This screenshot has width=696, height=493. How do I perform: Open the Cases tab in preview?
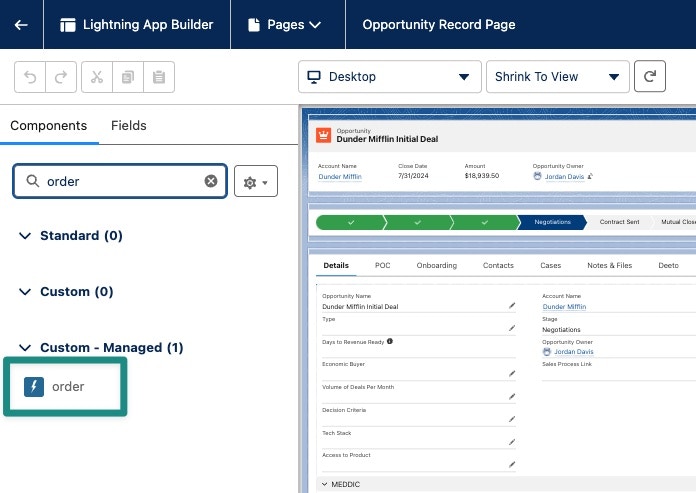[x=550, y=265]
